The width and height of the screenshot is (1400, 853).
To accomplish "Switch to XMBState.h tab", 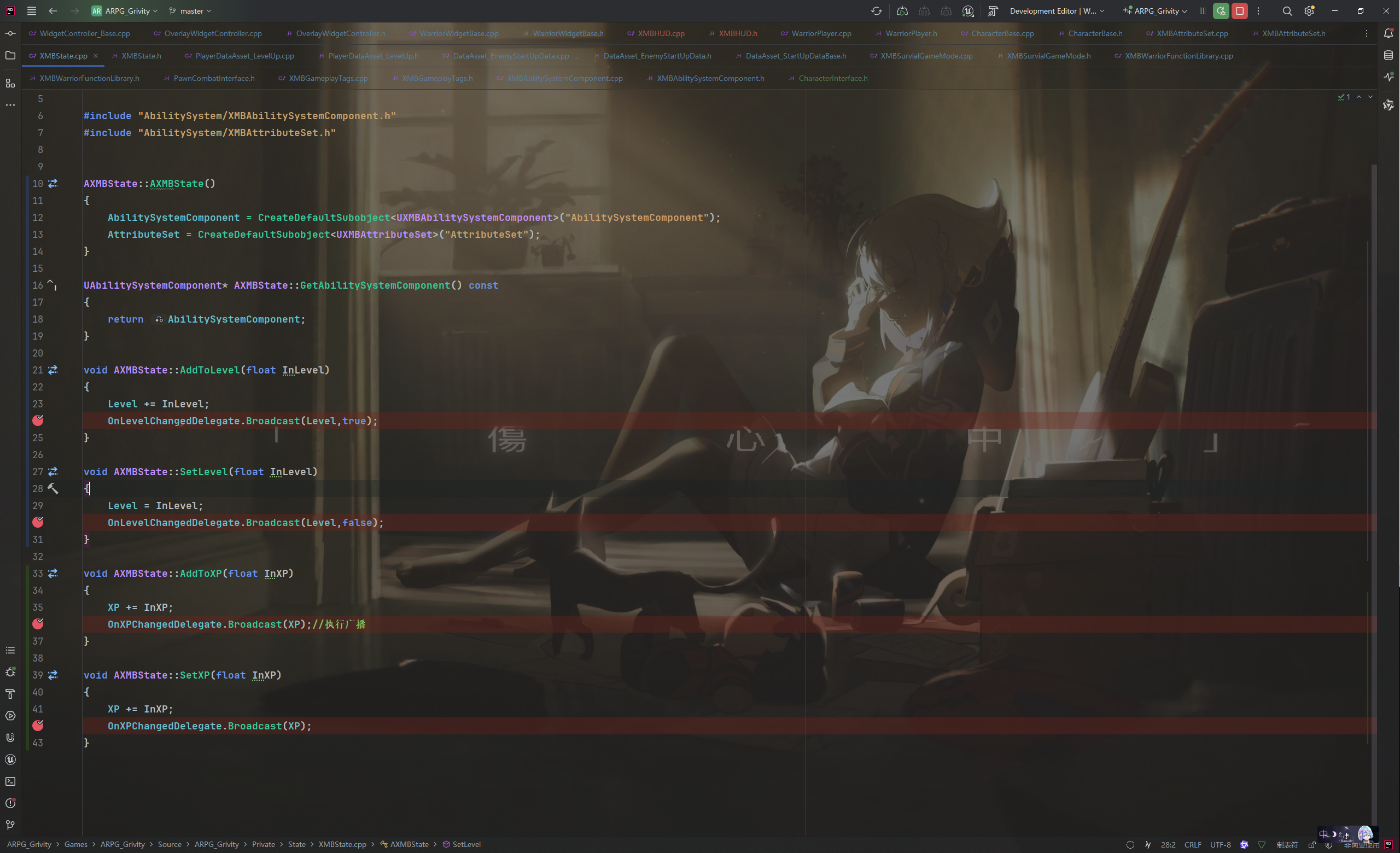I will [136, 56].
